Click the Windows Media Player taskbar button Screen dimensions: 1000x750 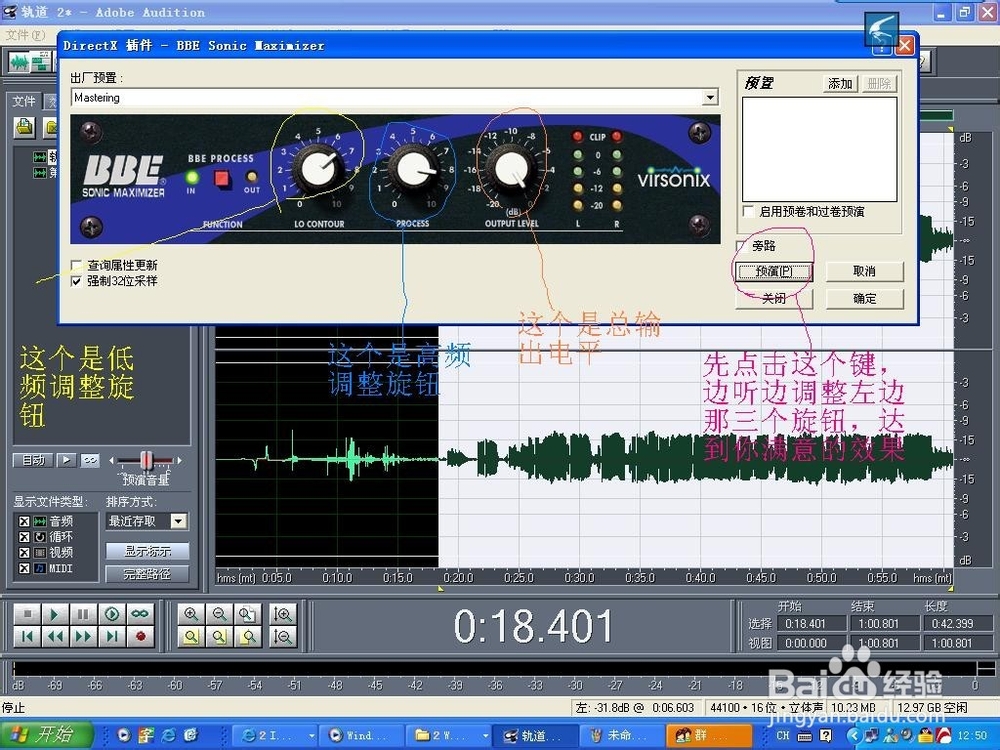click(x=361, y=735)
